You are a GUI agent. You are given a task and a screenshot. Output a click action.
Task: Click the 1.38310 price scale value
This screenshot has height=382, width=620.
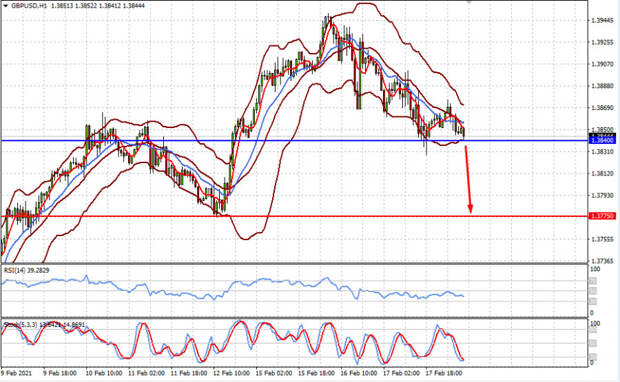pos(602,151)
